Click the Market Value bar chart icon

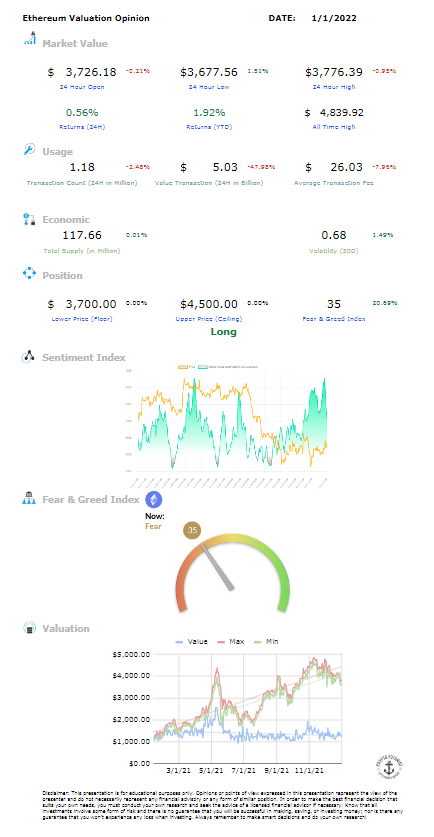pyautogui.click(x=29, y=40)
